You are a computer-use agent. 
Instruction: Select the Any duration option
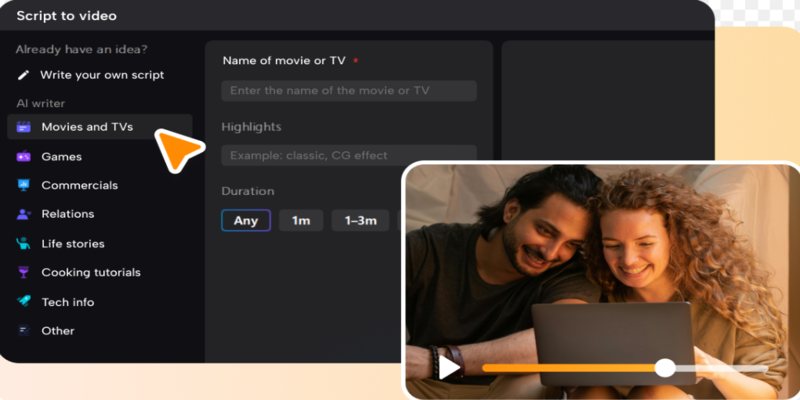click(246, 220)
